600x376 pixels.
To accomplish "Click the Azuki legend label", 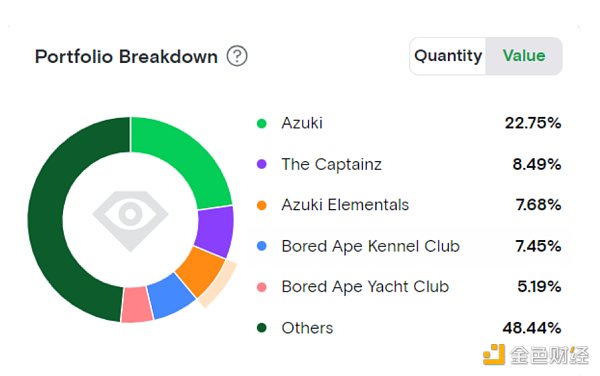I will pos(302,123).
